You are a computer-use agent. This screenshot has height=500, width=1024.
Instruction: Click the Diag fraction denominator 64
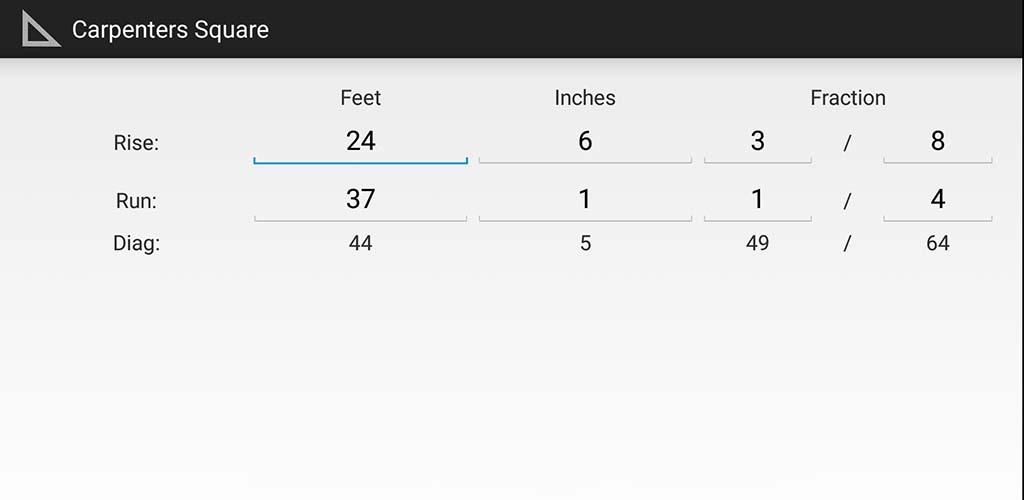[938, 243]
